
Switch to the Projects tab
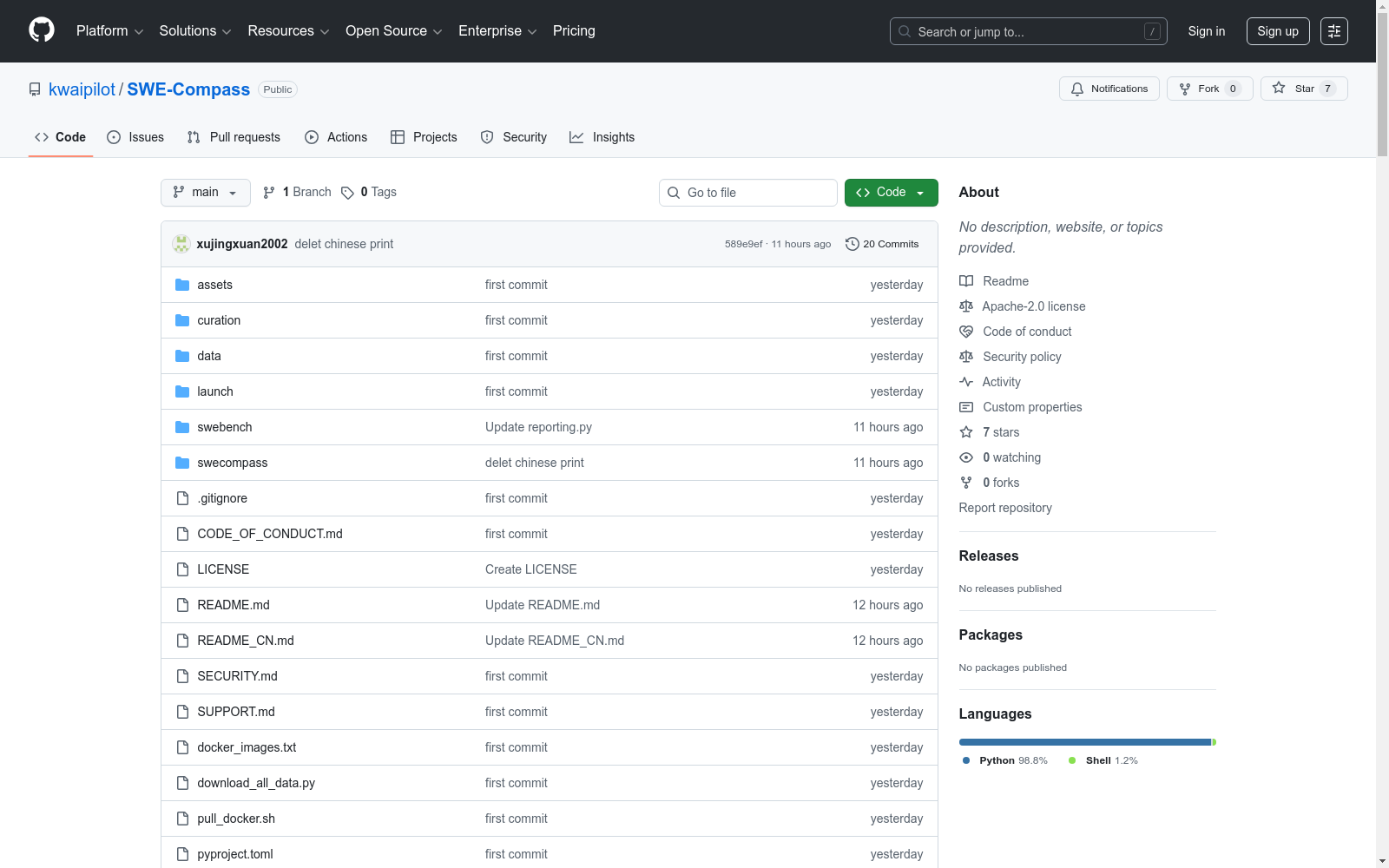point(424,137)
